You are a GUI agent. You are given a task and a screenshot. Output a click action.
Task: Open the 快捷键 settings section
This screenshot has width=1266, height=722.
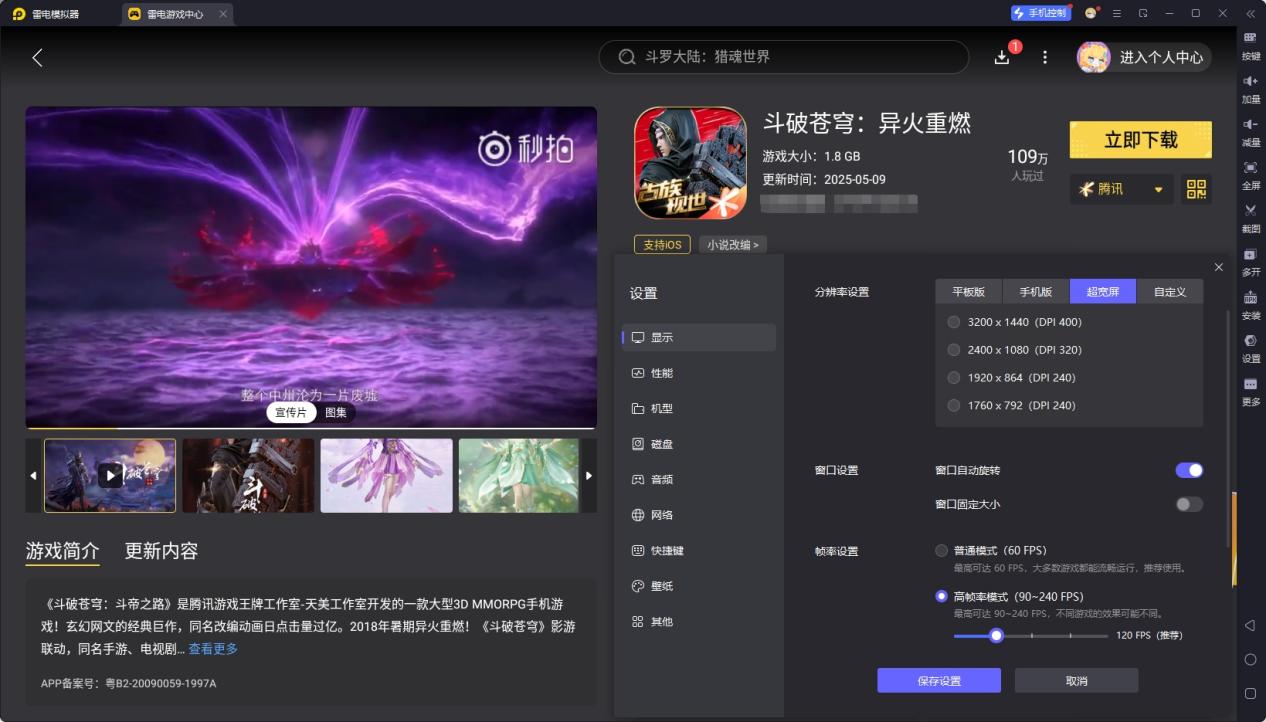click(699, 550)
